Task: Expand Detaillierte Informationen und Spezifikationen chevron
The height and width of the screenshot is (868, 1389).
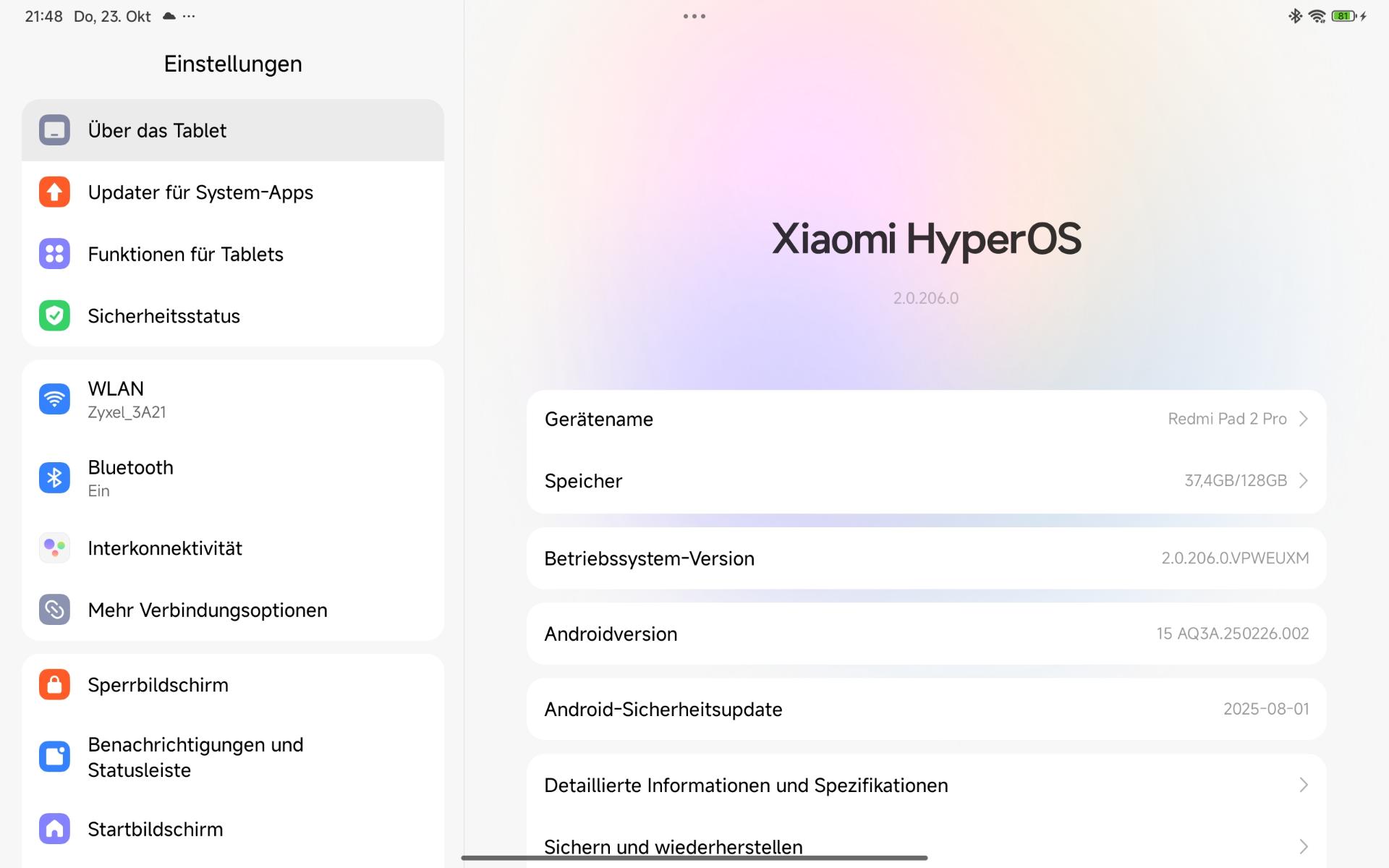Action: coord(1303,785)
